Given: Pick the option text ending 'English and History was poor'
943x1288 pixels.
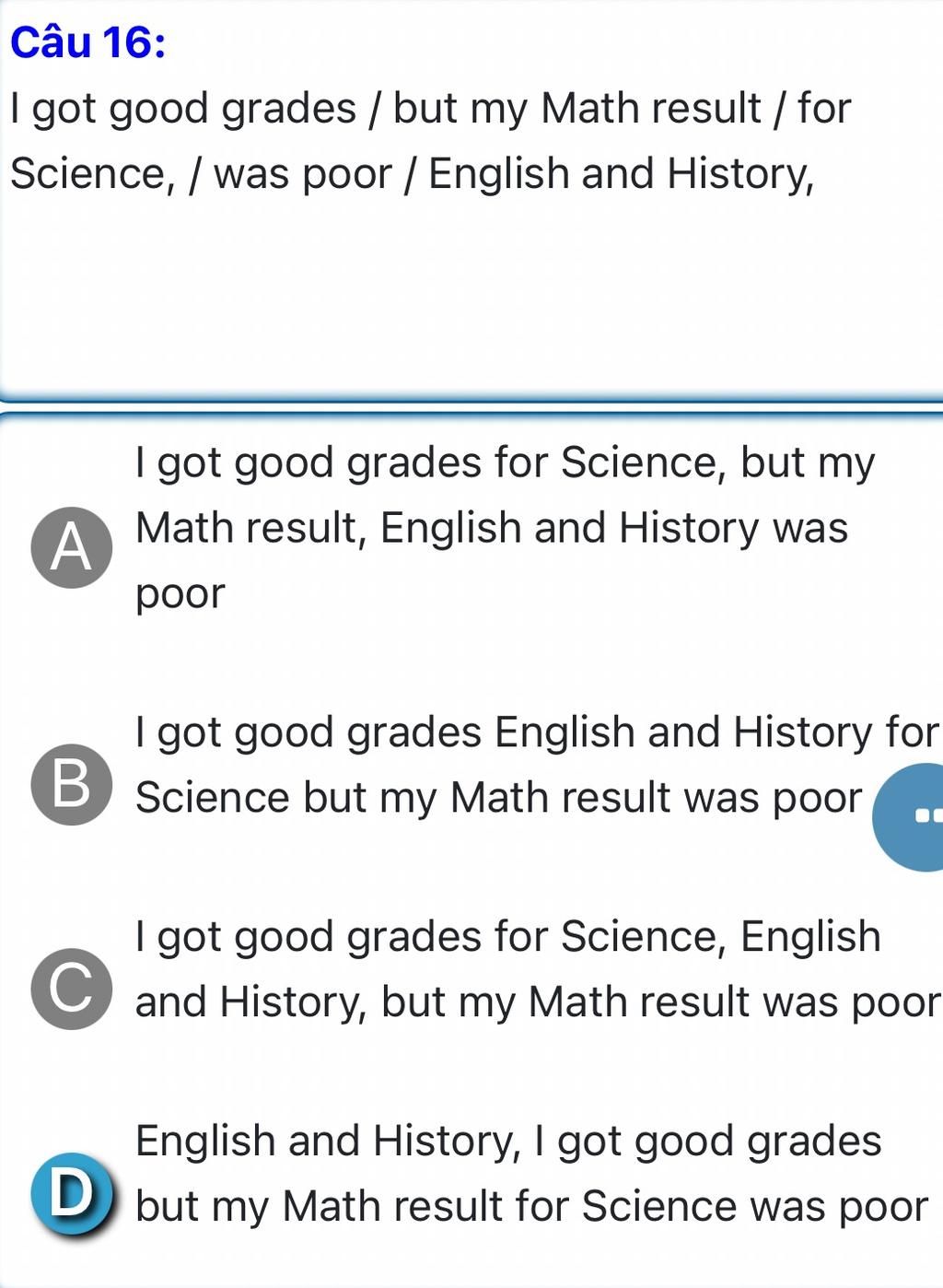Looking at the screenshot, I should tap(505, 528).
